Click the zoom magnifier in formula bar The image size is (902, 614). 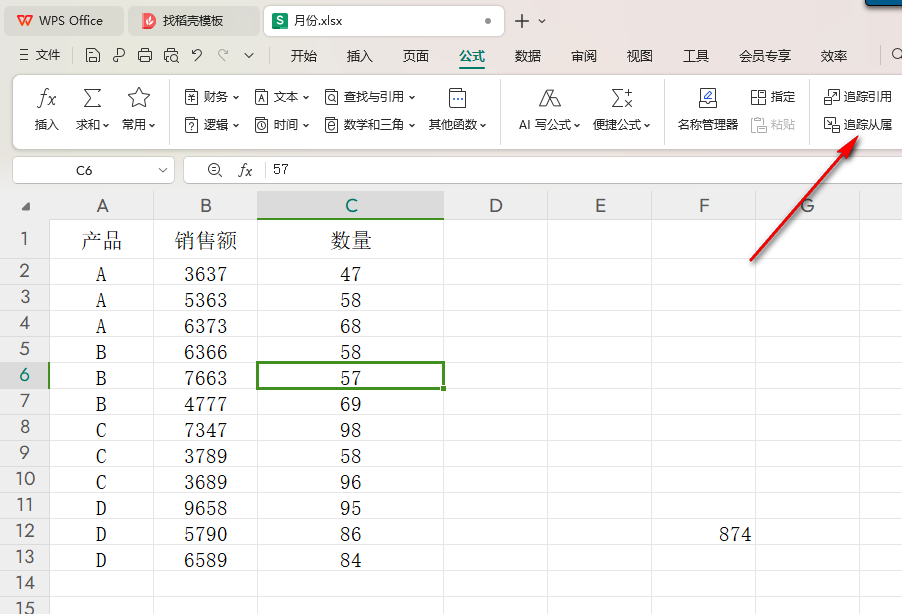[x=215, y=170]
